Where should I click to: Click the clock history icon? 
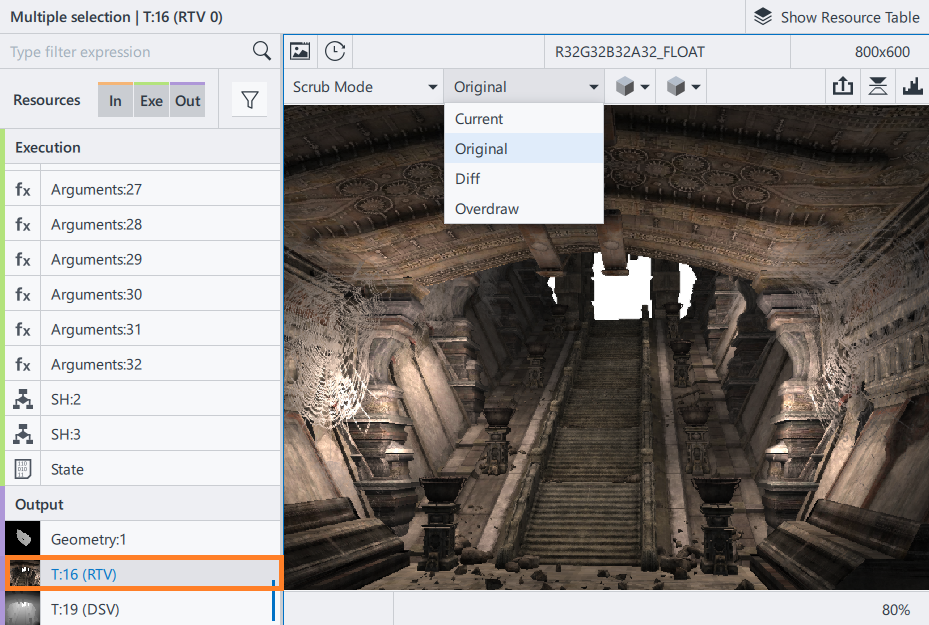[x=335, y=52]
